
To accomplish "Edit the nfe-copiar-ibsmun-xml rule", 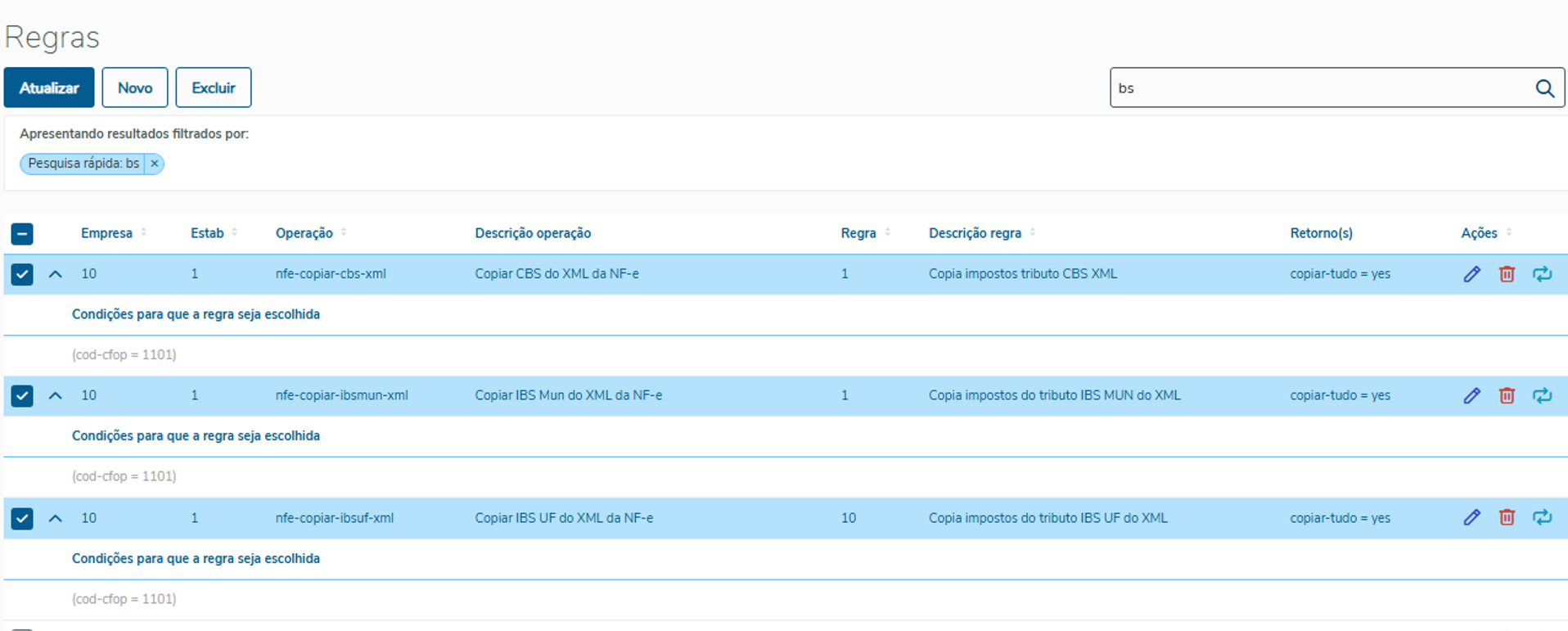I will [1471, 396].
